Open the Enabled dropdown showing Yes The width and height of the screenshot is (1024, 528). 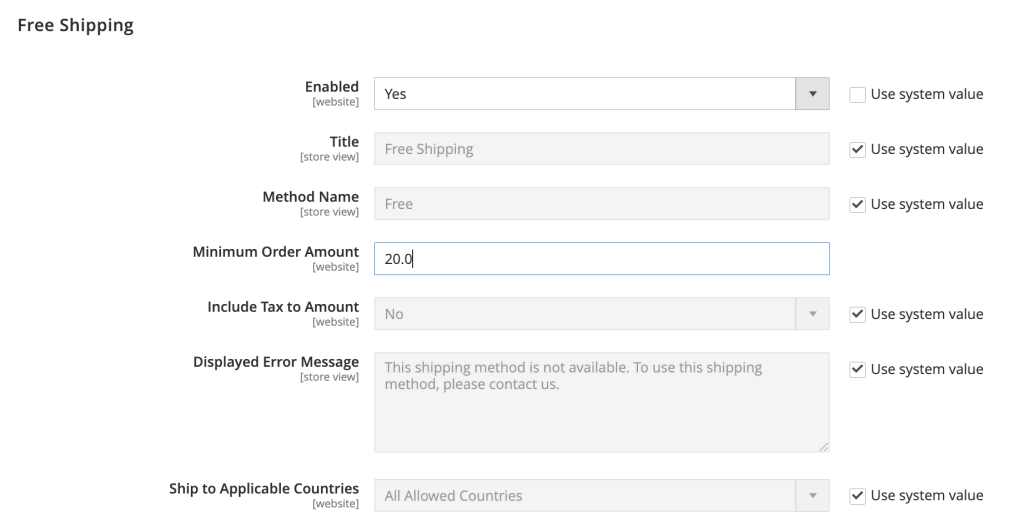coord(601,94)
